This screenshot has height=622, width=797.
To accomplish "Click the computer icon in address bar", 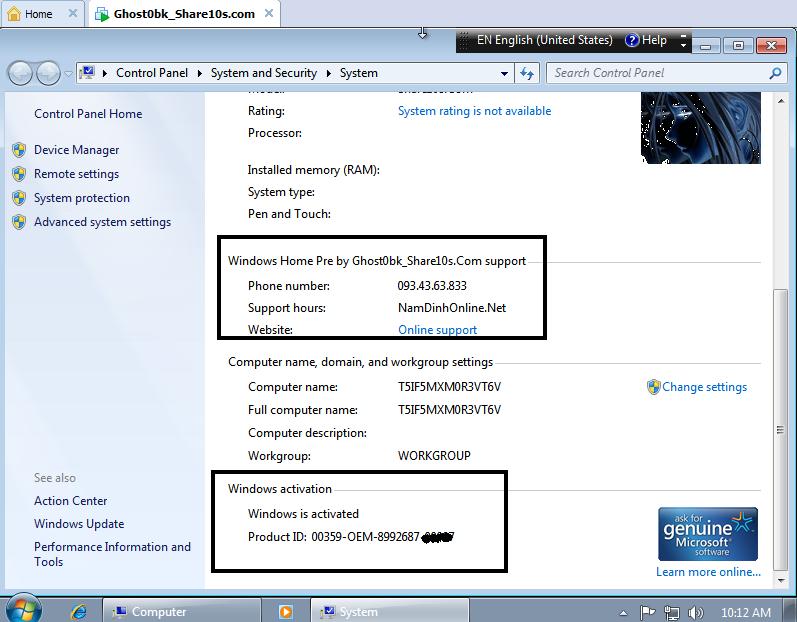I will click(x=87, y=73).
